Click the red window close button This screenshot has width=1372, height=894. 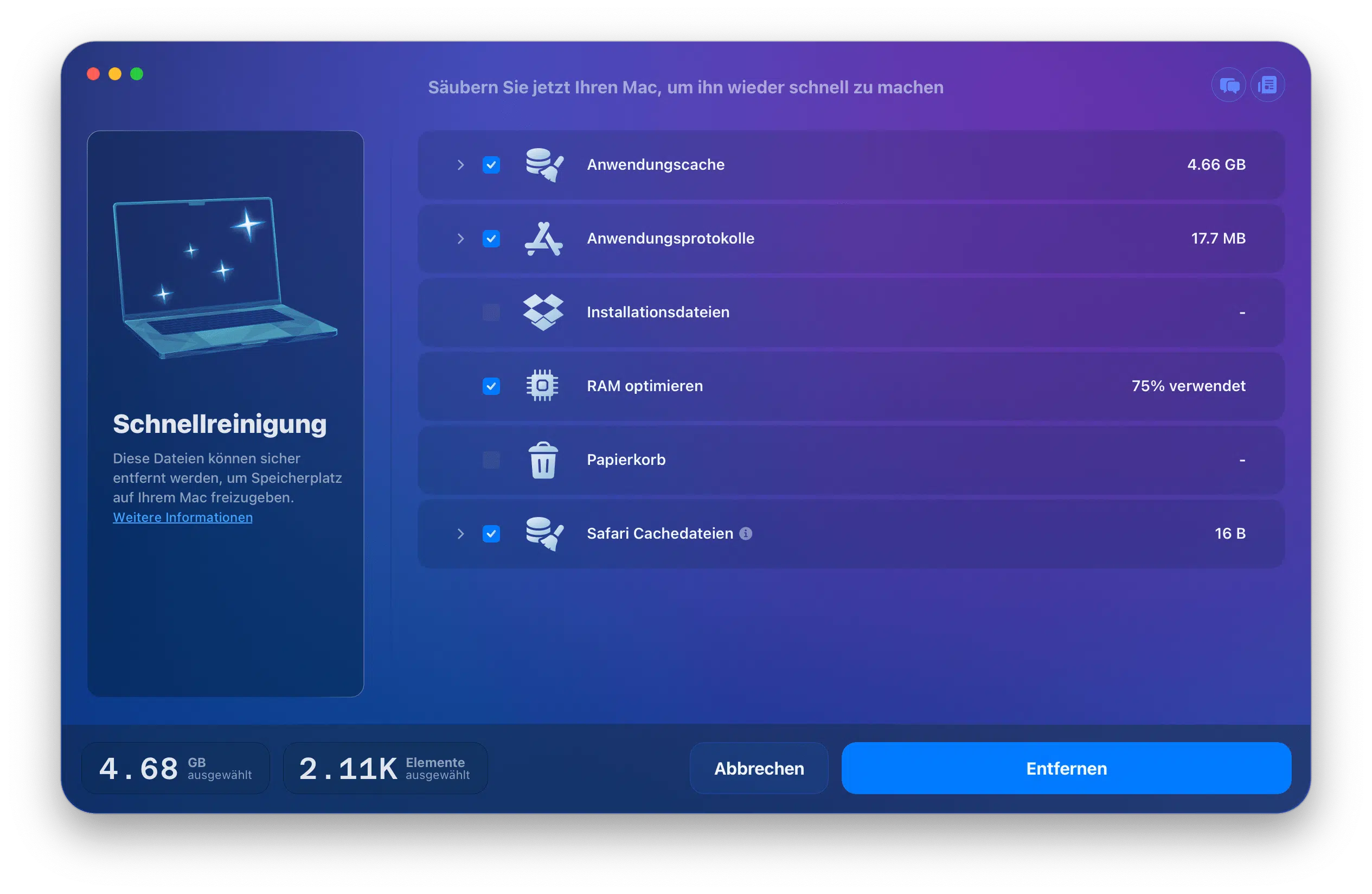(x=93, y=74)
